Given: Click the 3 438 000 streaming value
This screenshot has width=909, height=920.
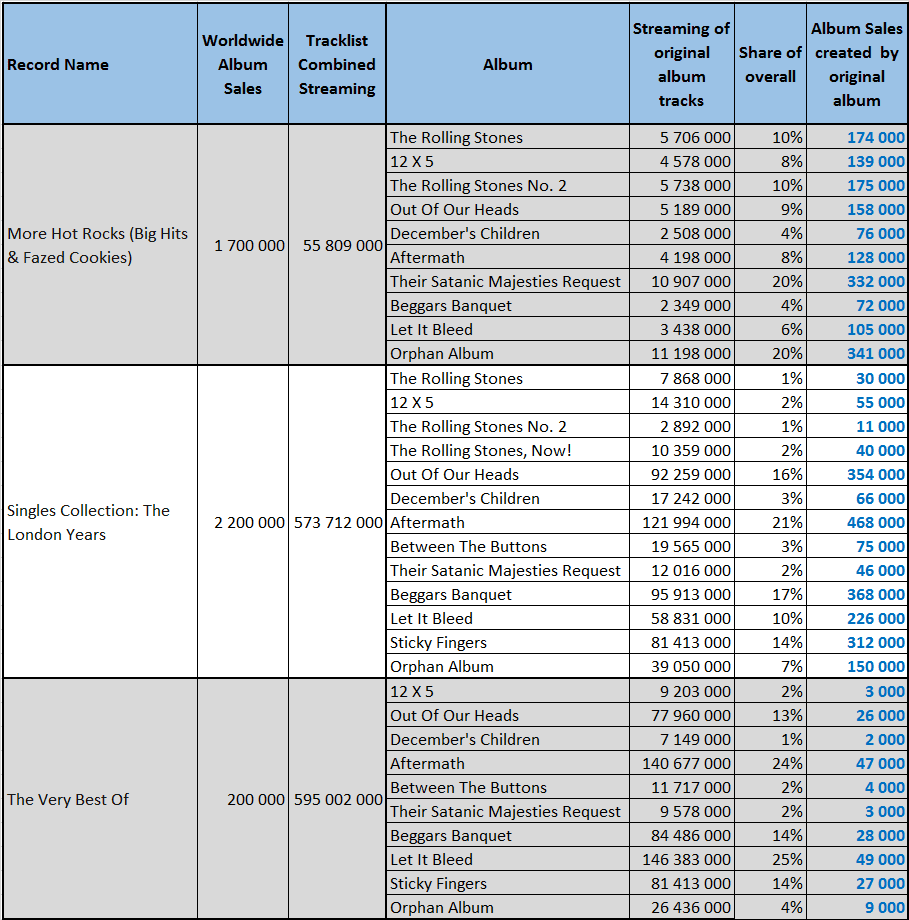Looking at the screenshot, I should tap(695, 330).
